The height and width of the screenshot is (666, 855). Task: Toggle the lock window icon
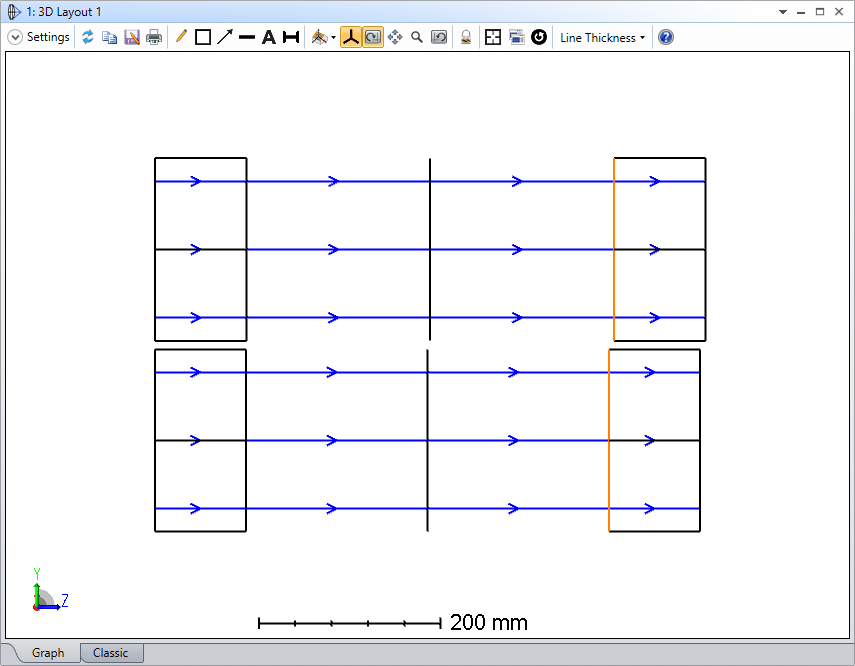466,37
